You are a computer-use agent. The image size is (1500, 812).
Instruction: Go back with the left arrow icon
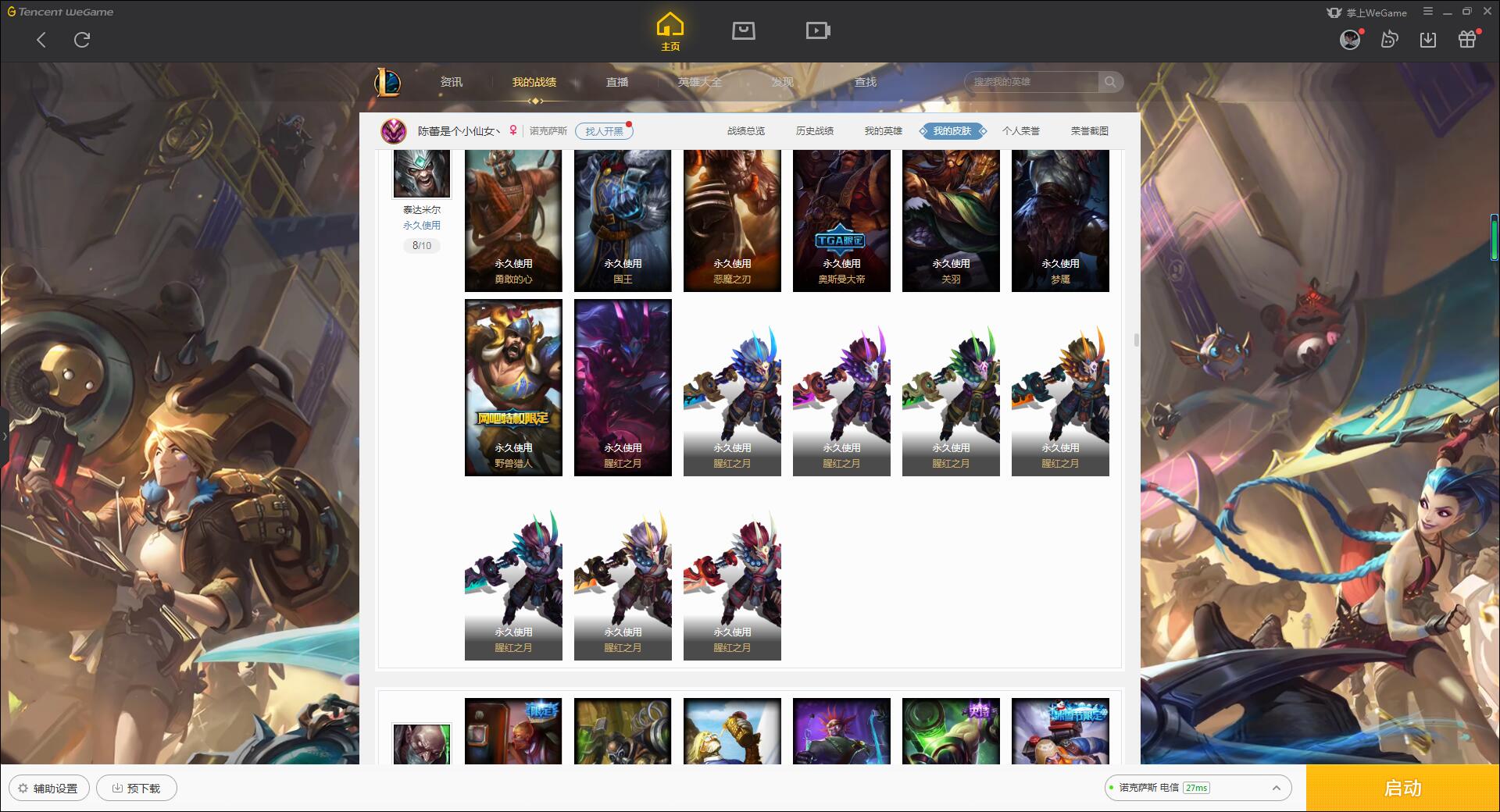point(41,40)
